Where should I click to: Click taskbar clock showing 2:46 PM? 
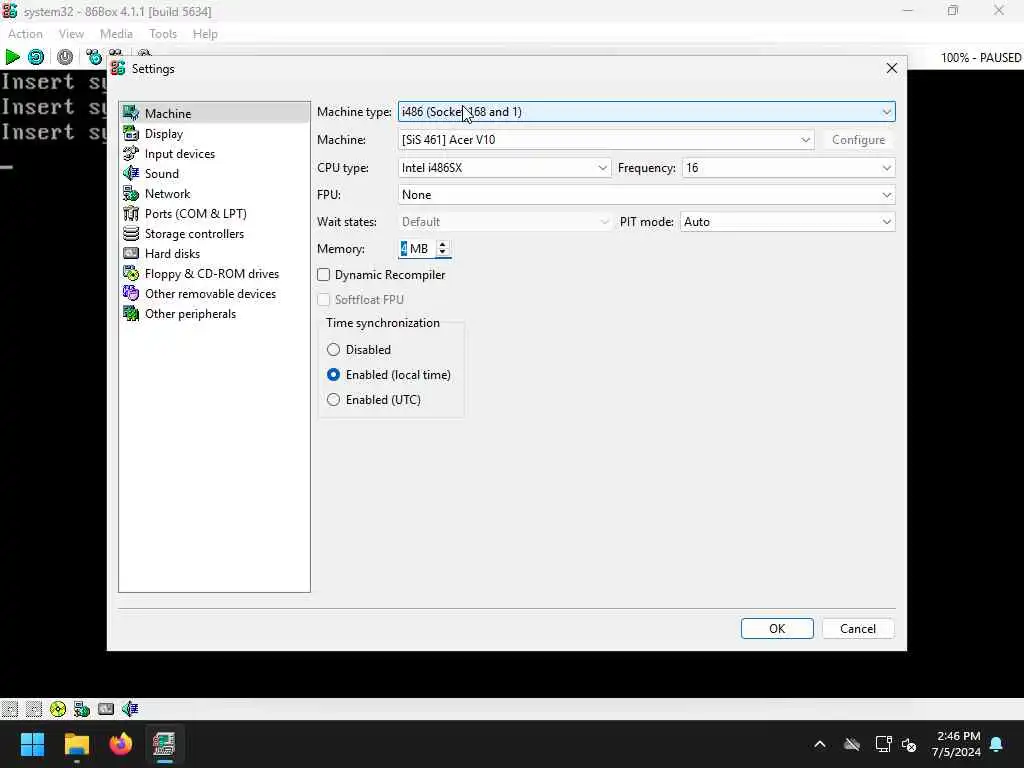point(957,744)
